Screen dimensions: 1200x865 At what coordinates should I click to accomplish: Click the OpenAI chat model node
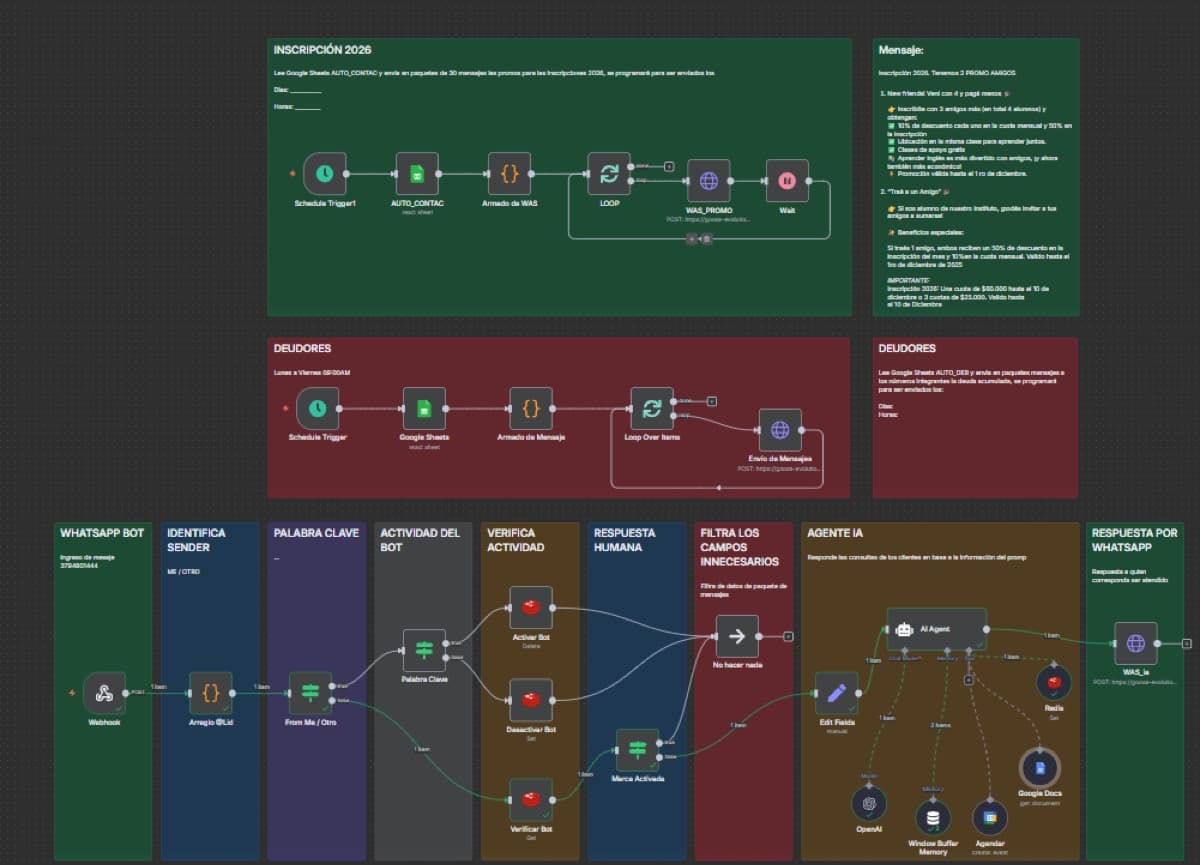pos(869,802)
